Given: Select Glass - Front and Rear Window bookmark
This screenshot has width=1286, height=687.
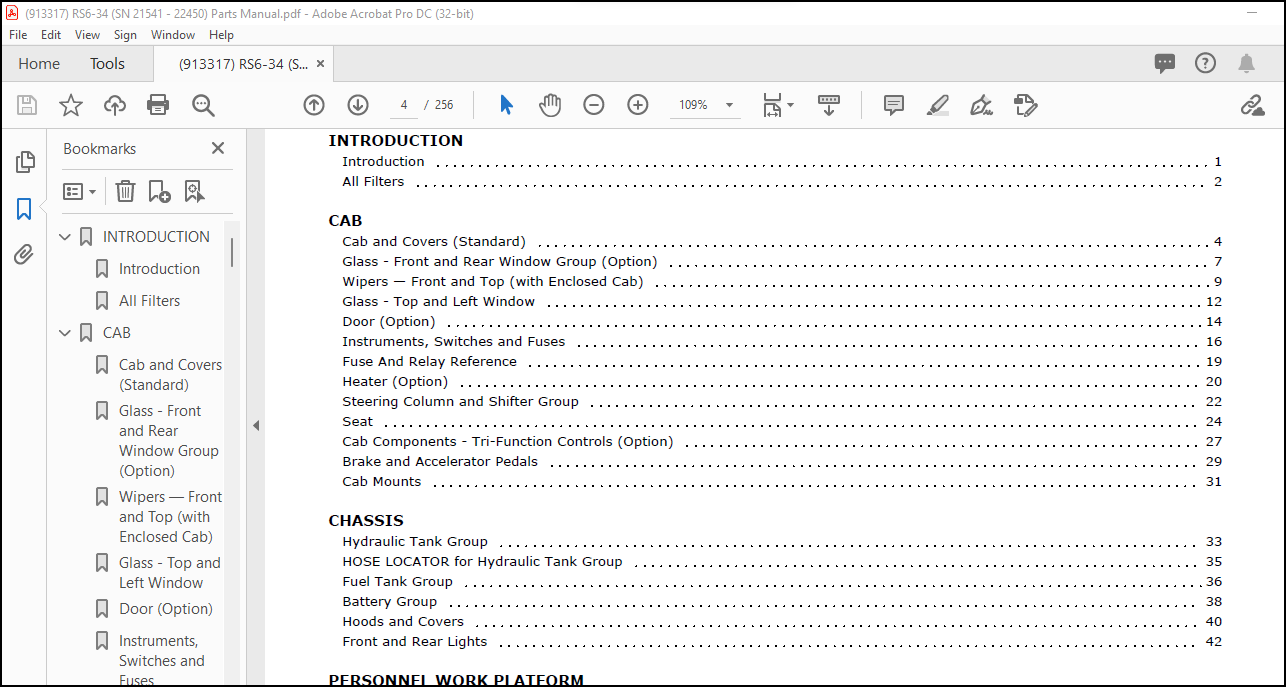Looking at the screenshot, I should pos(168,441).
